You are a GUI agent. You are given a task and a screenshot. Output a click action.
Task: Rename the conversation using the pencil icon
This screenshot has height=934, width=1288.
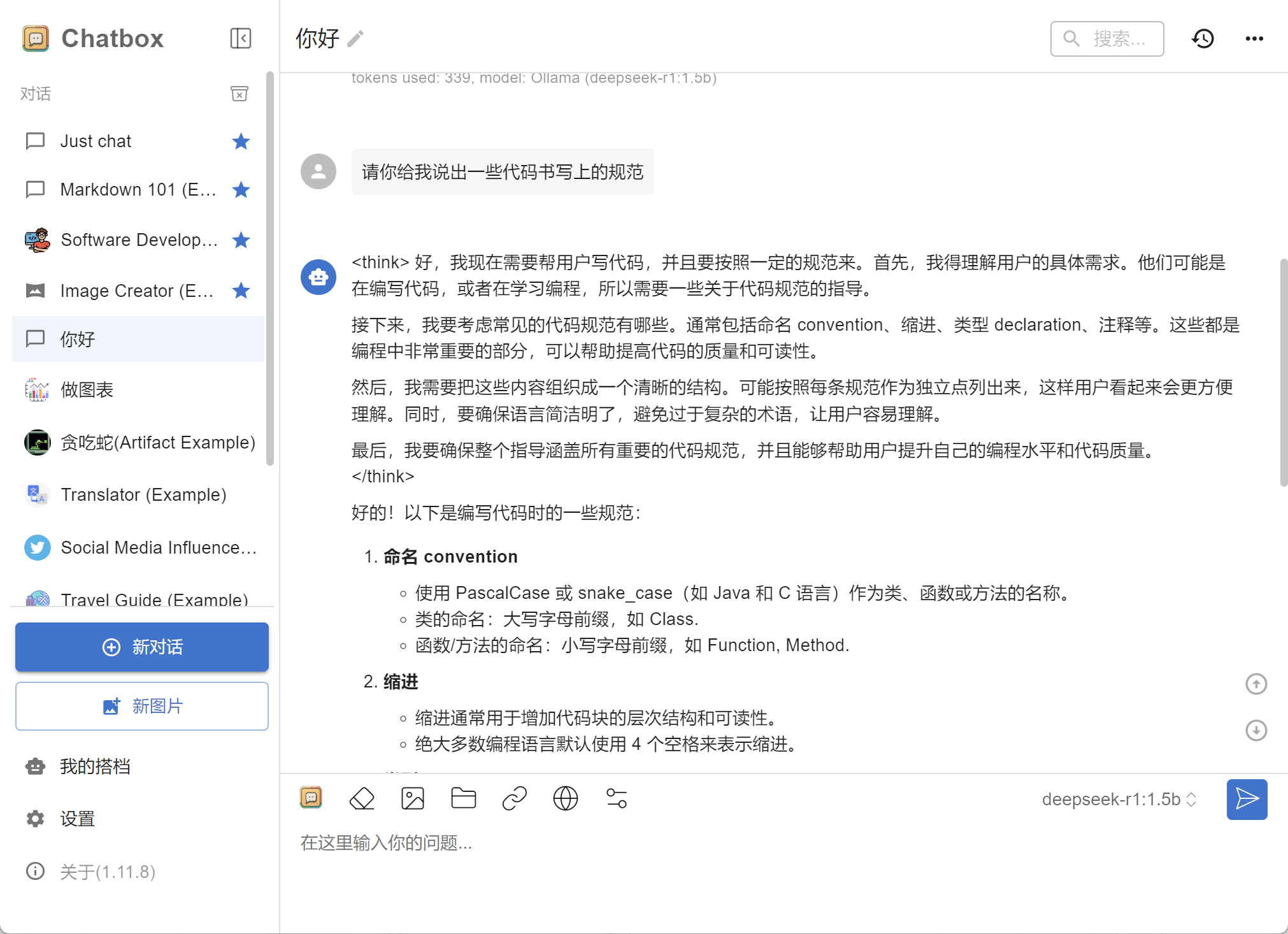click(355, 38)
